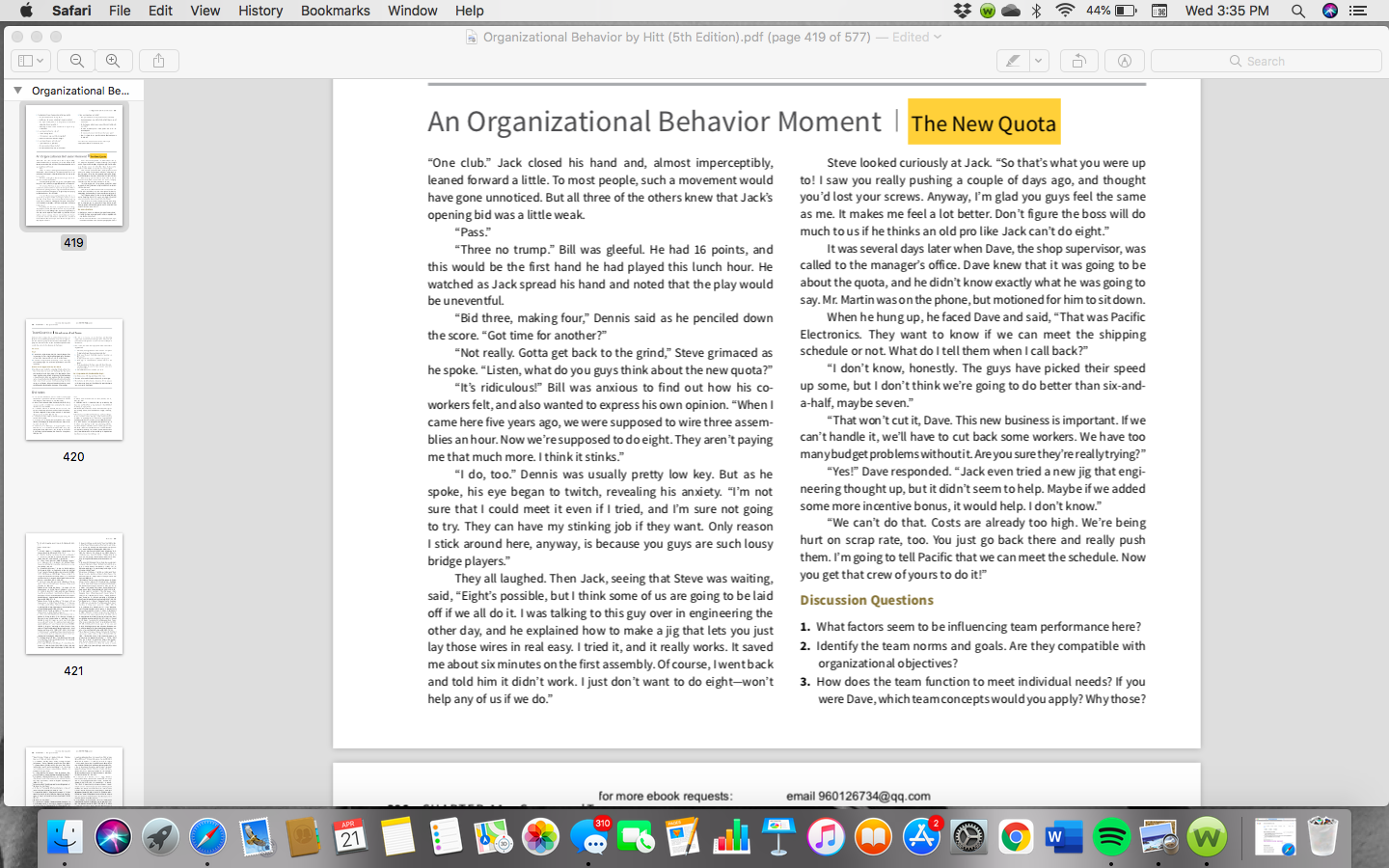Image resolution: width=1389 pixels, height=868 pixels.
Task: Click the cloud status icon in the menu bar
Action: click(x=1011, y=11)
